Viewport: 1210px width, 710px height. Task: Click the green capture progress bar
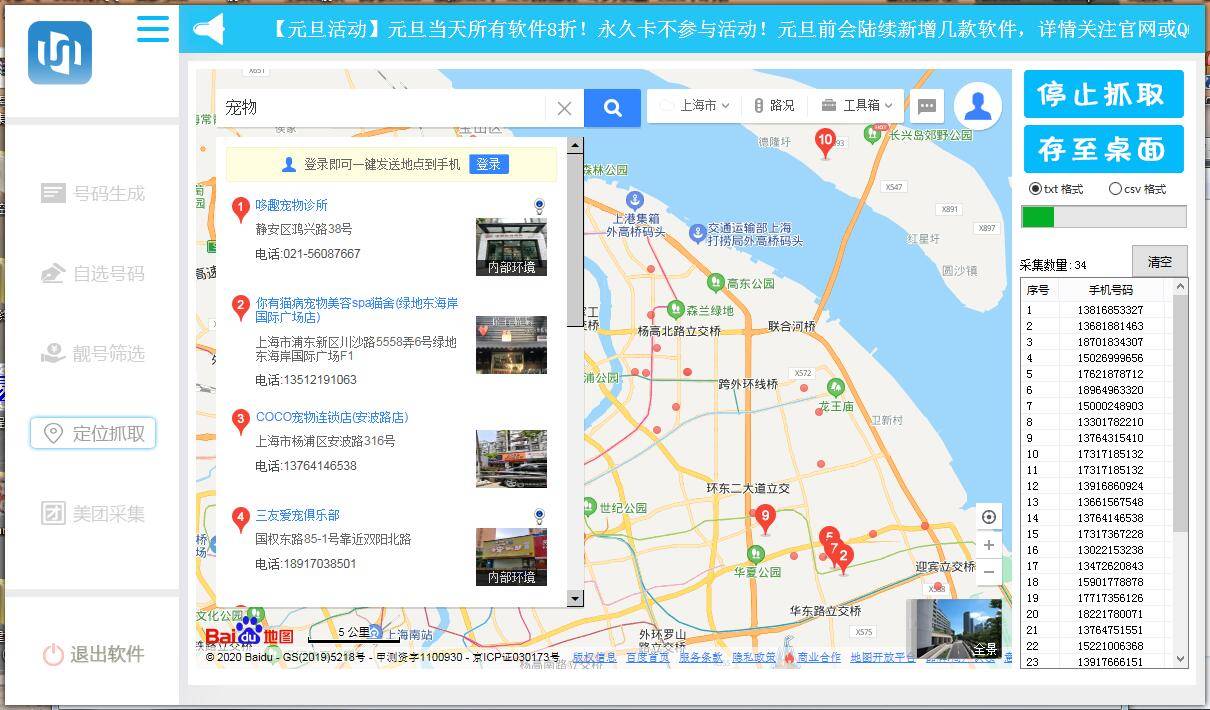tap(1103, 217)
